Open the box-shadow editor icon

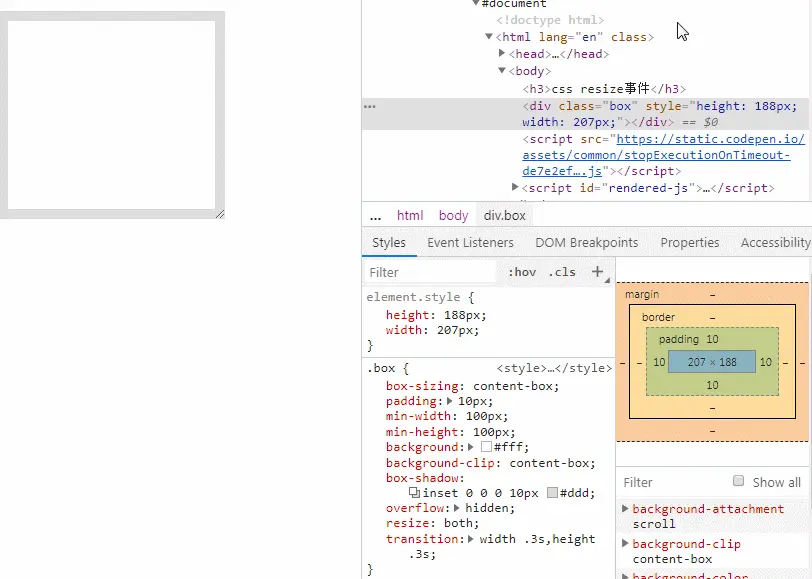[414, 492]
